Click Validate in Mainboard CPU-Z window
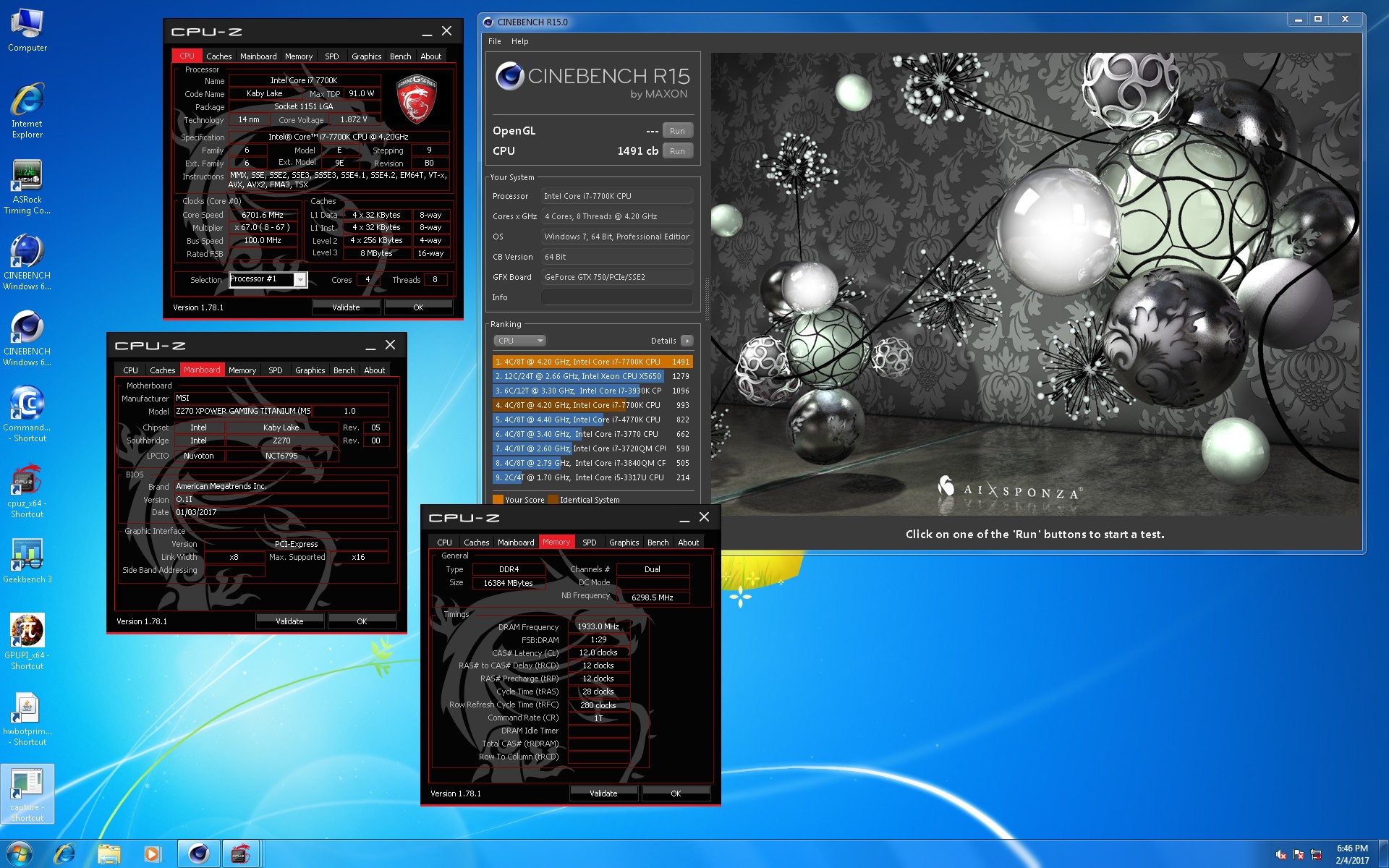Screen dimensions: 1389x868 click(289, 621)
